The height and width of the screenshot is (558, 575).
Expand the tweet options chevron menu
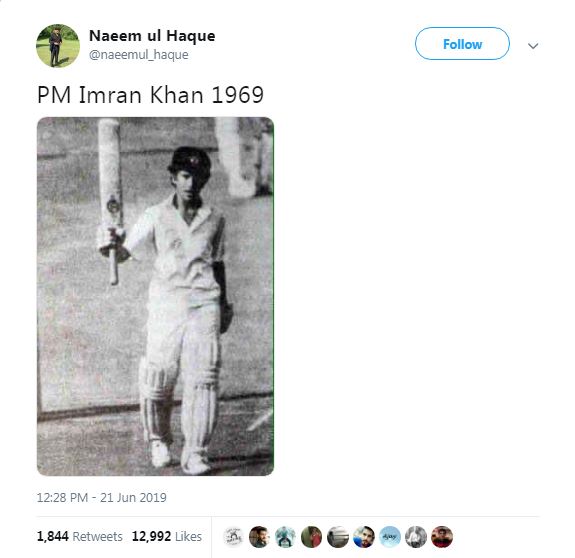click(533, 46)
